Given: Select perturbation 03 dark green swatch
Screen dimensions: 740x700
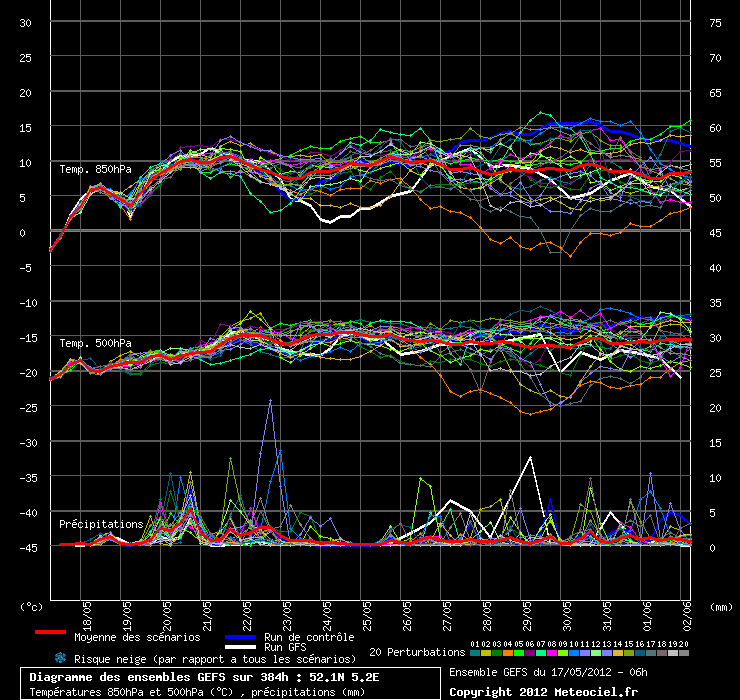Looking at the screenshot, I should coord(496,653).
